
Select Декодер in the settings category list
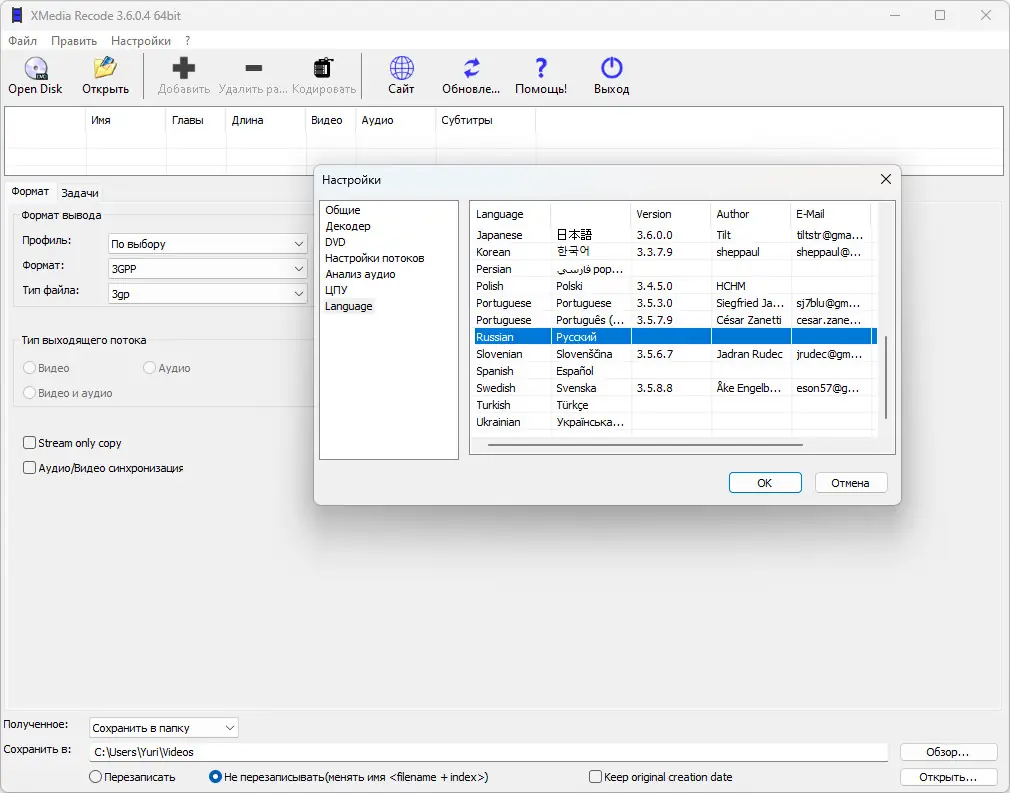click(348, 226)
